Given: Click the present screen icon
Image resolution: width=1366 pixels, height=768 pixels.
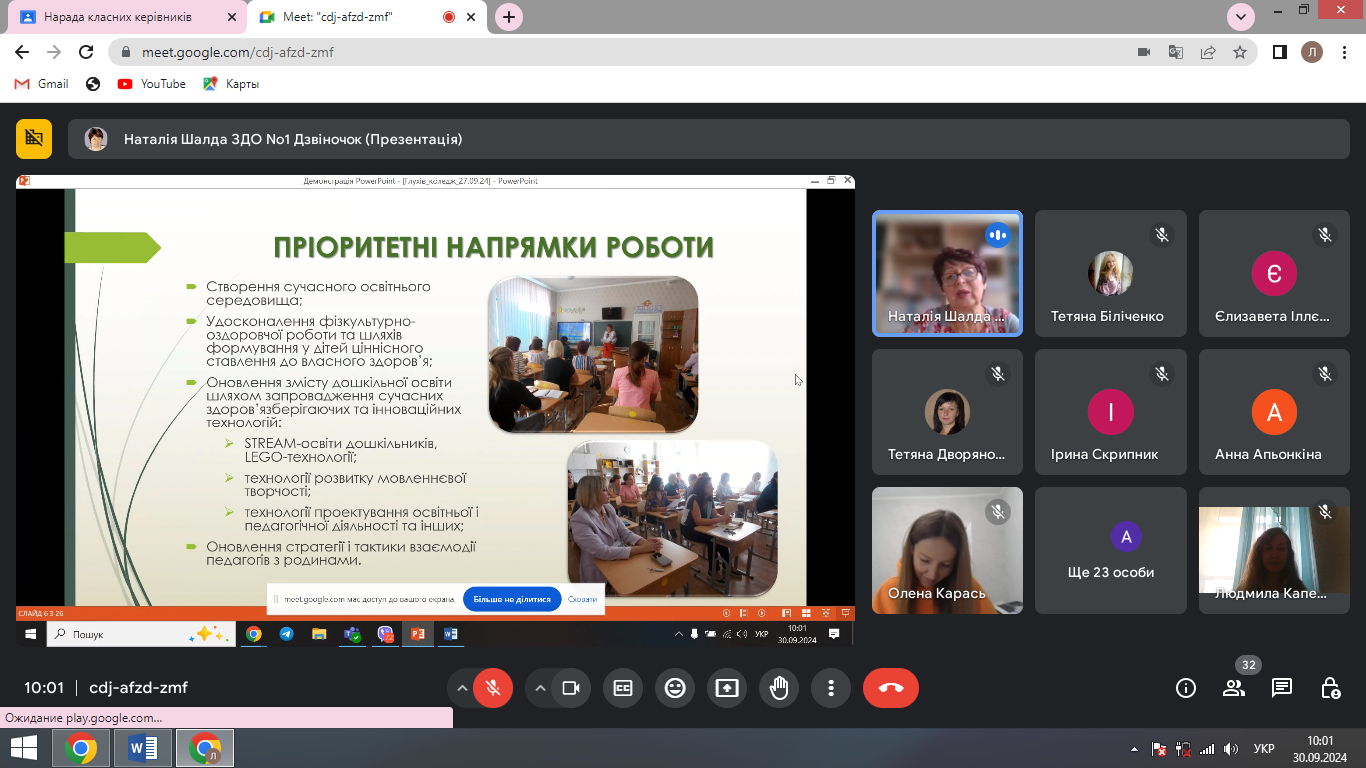Looking at the screenshot, I should pos(727,688).
